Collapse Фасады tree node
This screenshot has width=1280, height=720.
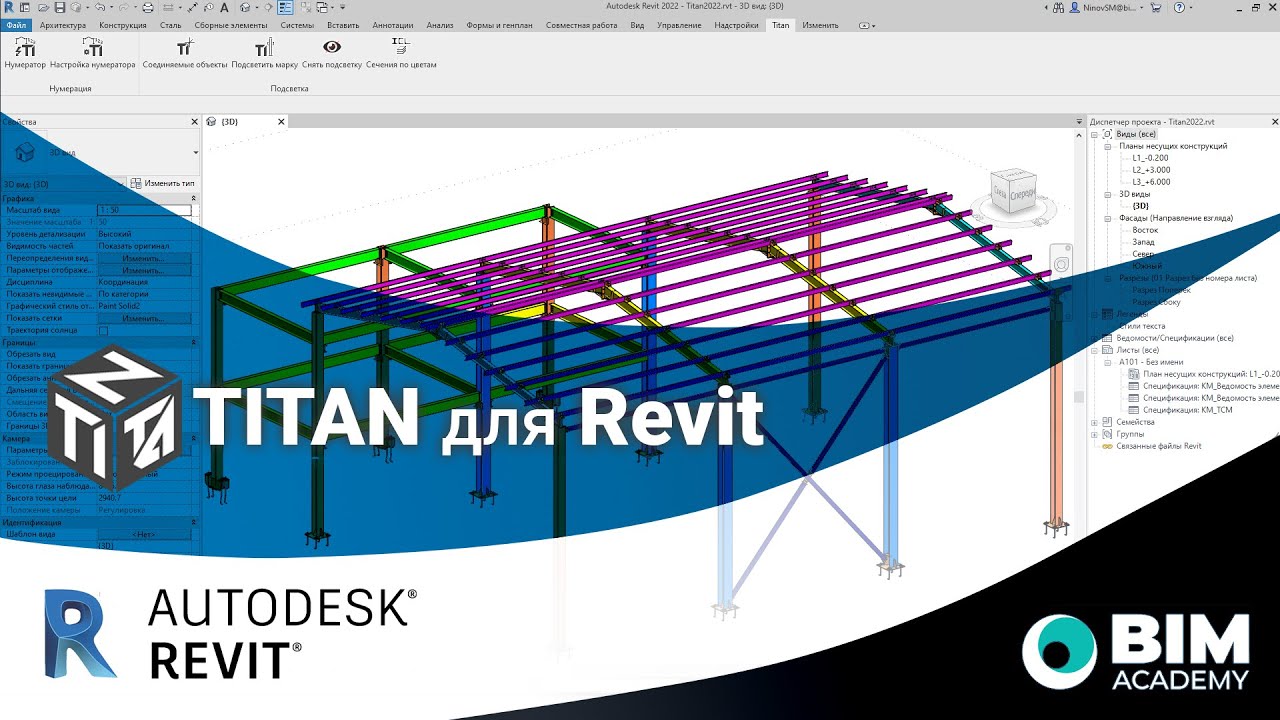coord(1108,218)
